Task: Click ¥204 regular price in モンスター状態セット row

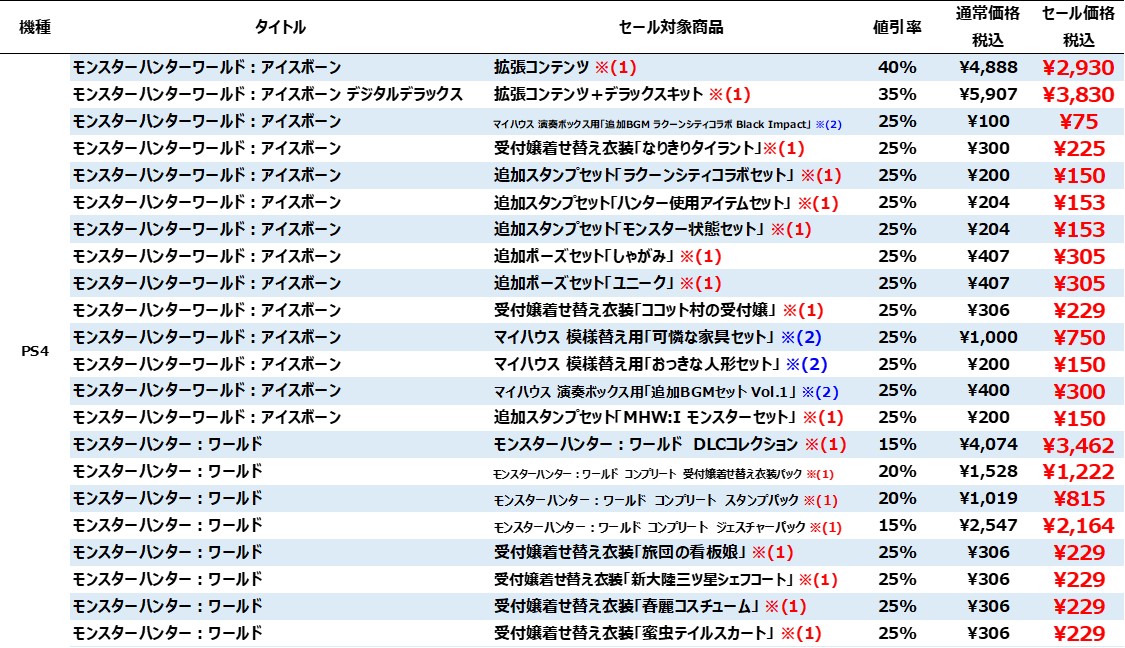Action: 988,229
